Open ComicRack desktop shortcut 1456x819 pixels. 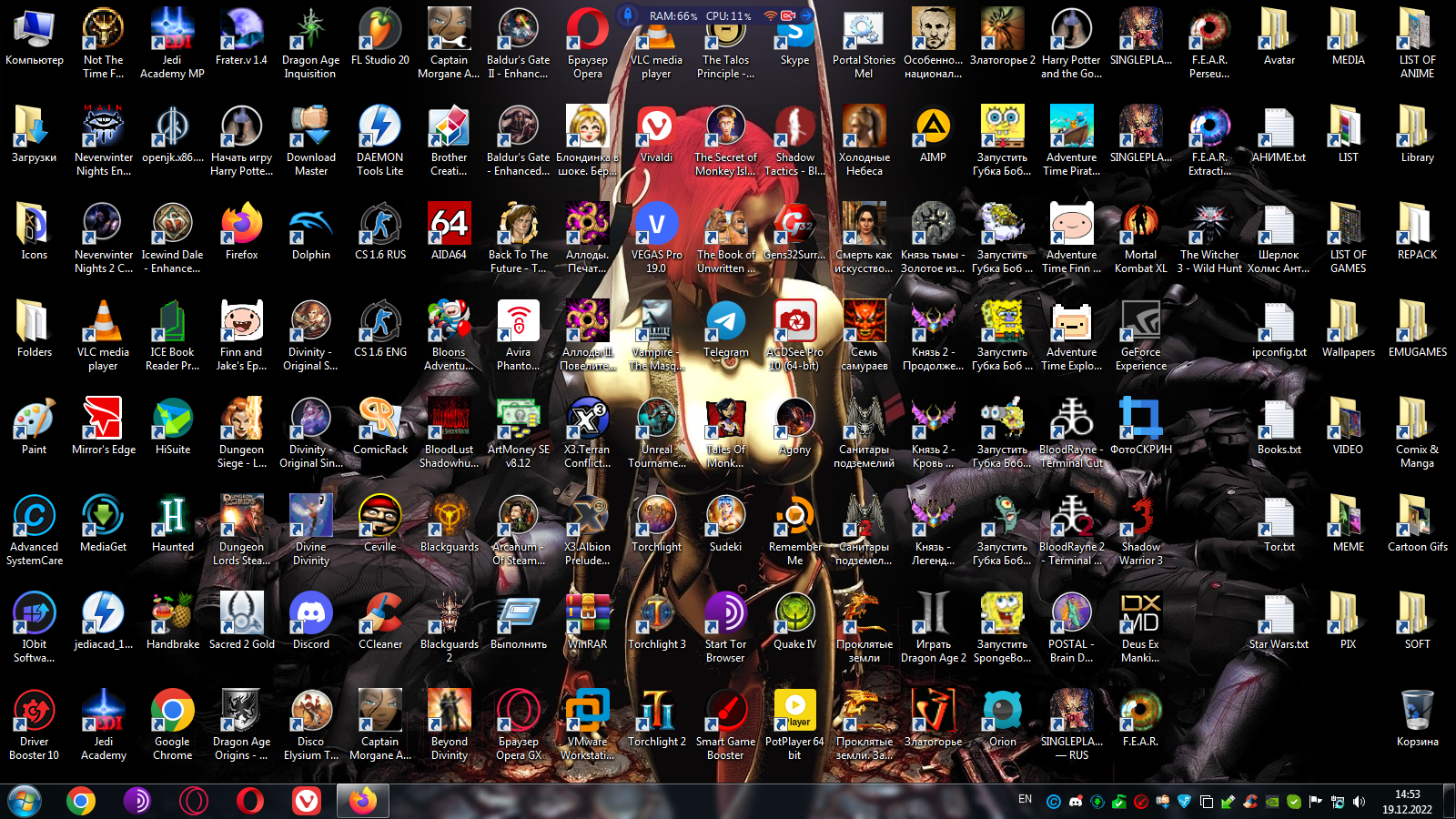click(x=380, y=426)
